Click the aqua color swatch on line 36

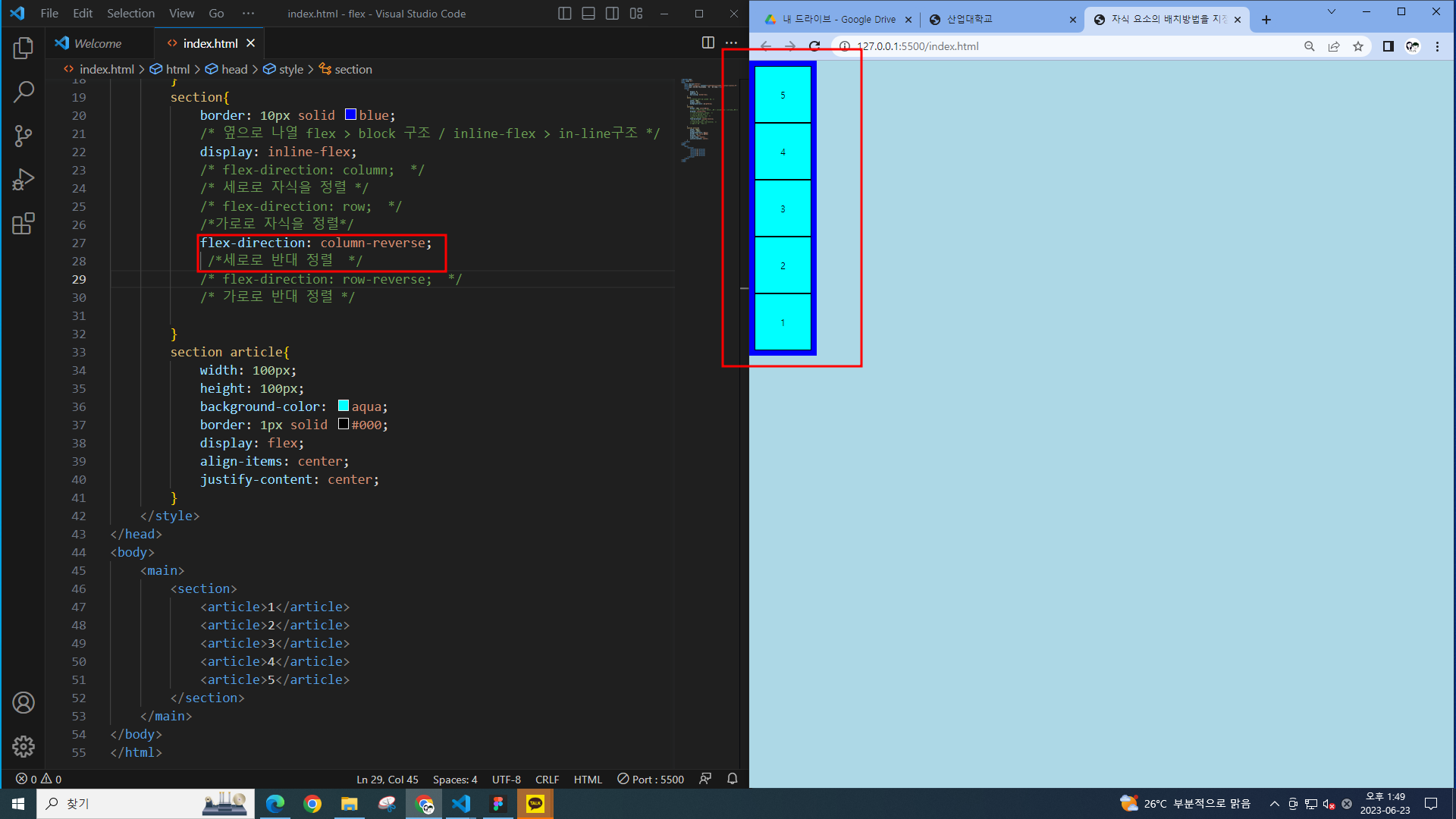pyautogui.click(x=344, y=406)
